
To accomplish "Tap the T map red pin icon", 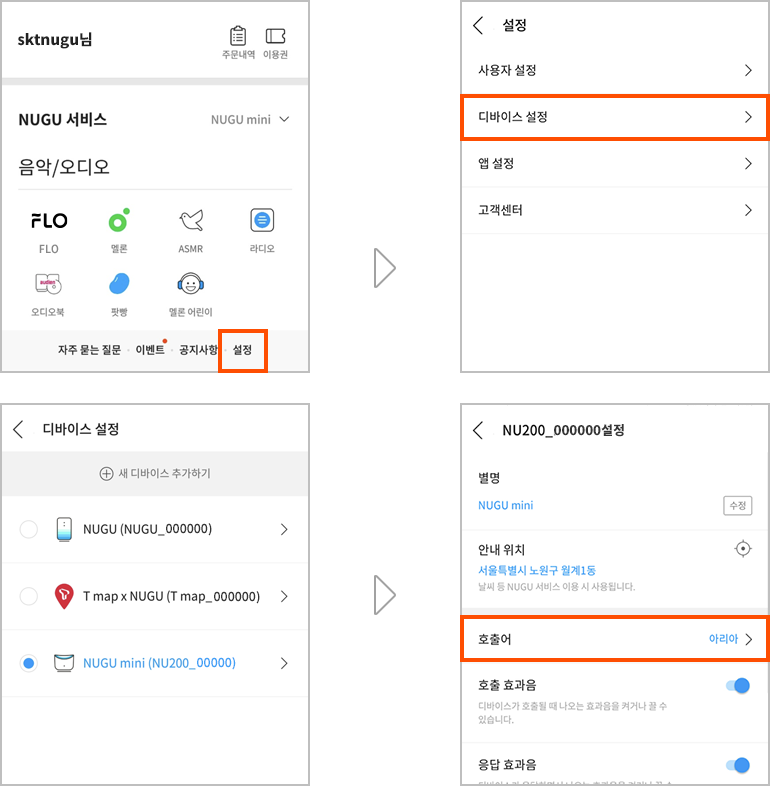I will (64, 597).
